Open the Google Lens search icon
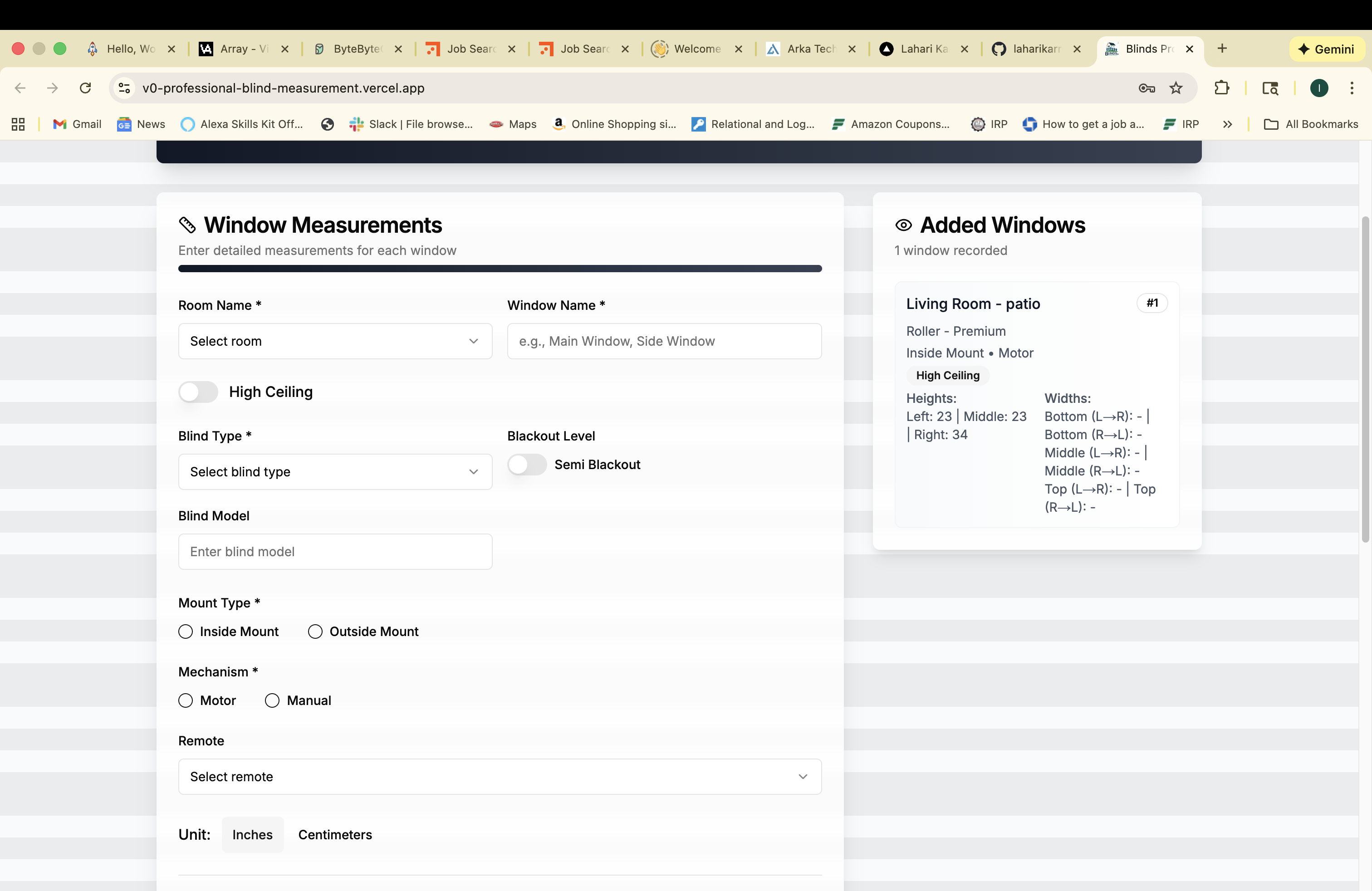This screenshot has height=891, width=1372. (1270, 88)
